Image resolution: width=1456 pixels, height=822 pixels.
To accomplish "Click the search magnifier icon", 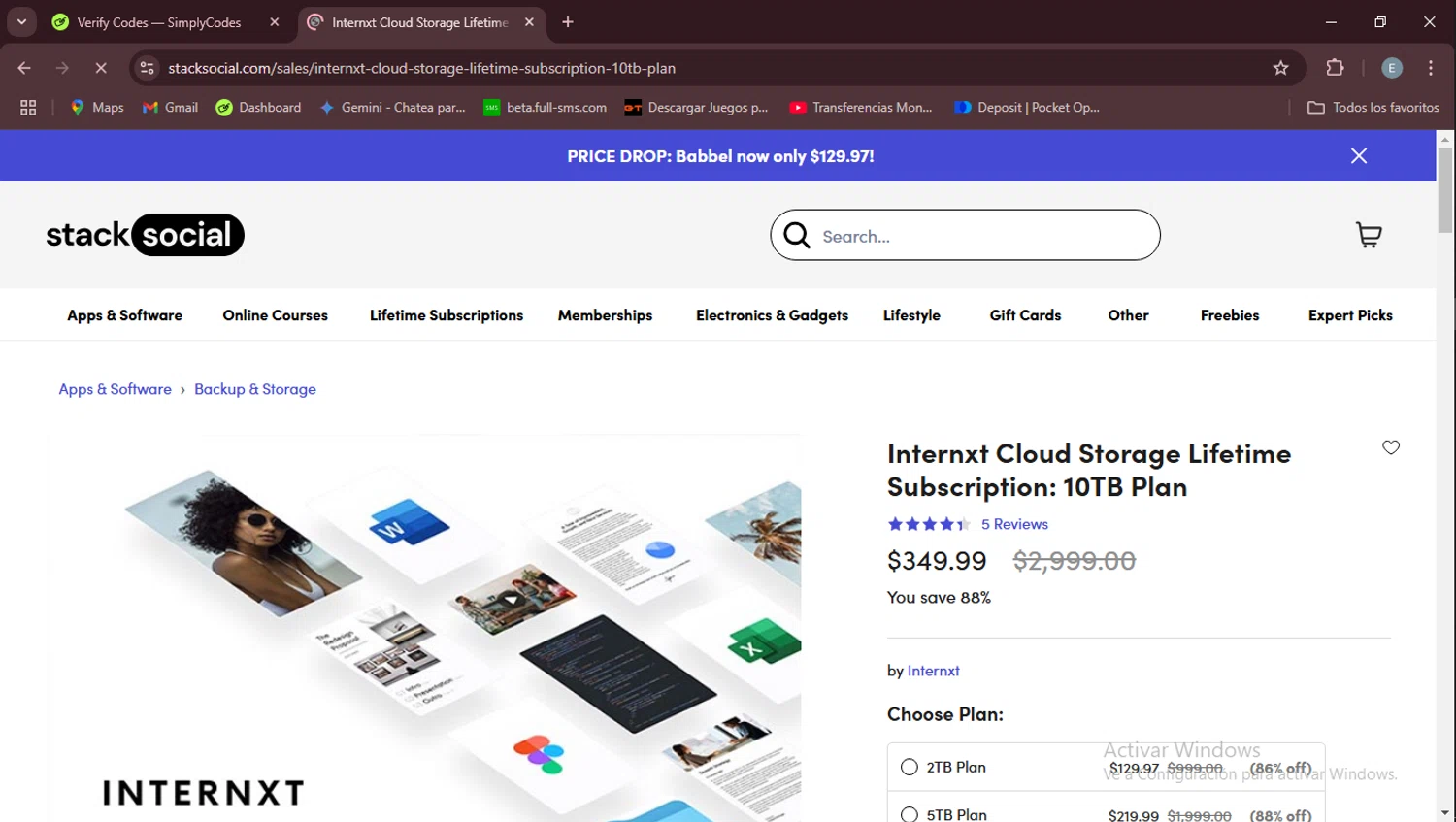I will click(797, 235).
